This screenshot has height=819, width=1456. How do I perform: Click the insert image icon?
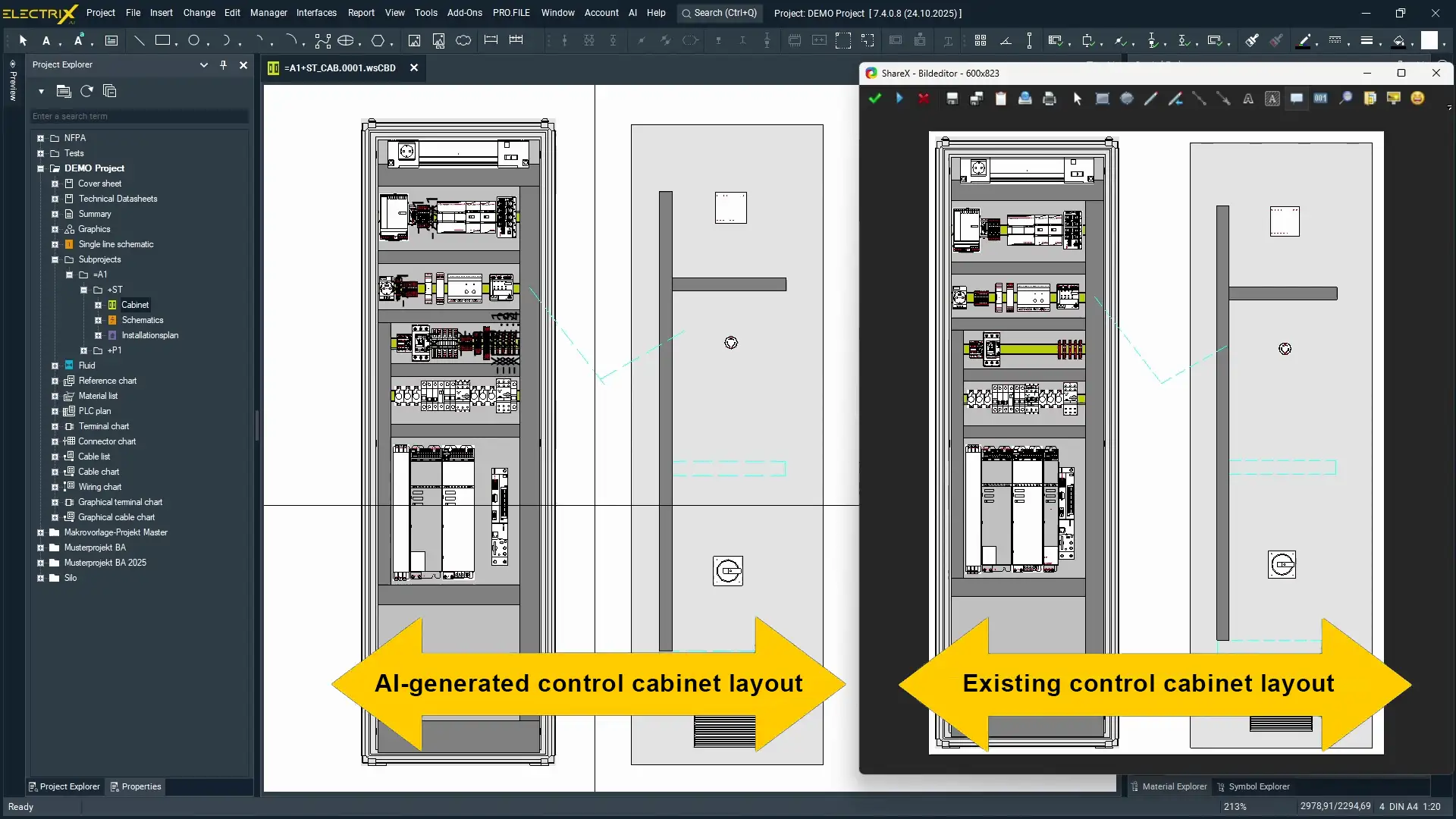(414, 41)
